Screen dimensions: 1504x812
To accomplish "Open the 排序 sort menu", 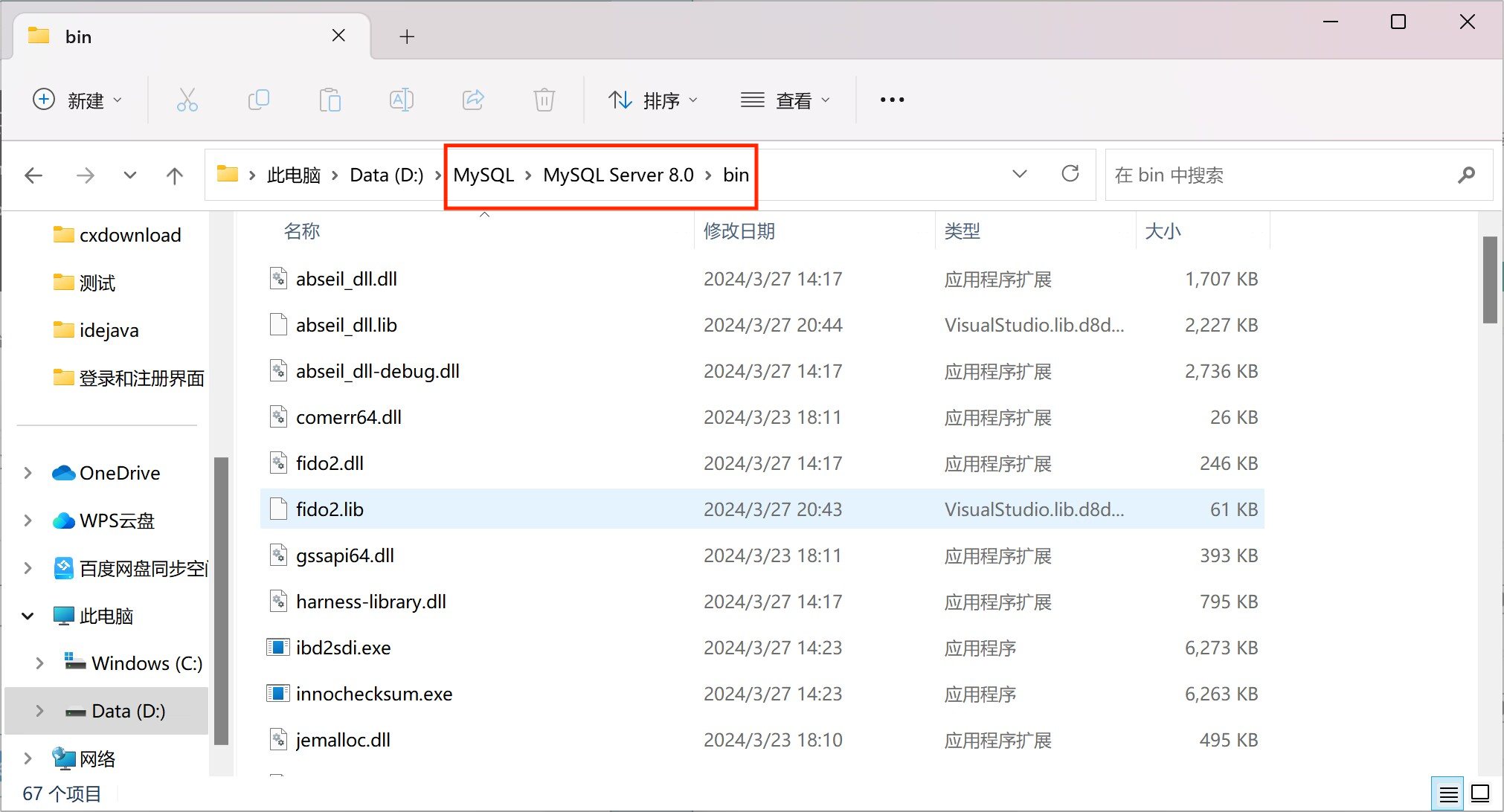I will [652, 100].
